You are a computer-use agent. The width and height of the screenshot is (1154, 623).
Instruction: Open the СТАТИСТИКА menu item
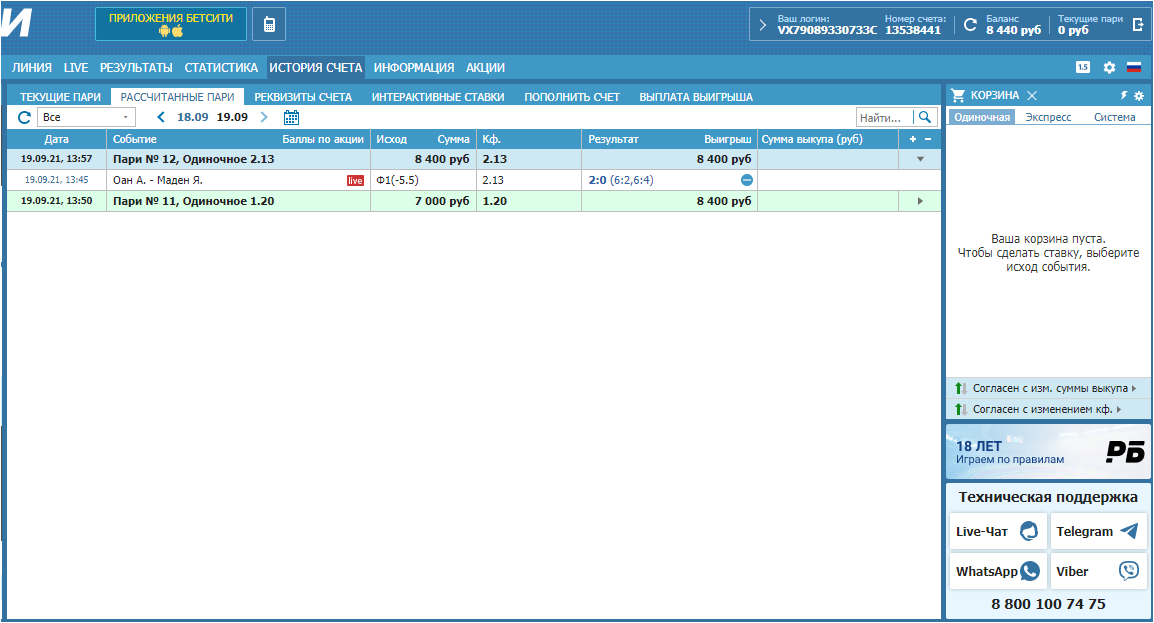click(221, 68)
